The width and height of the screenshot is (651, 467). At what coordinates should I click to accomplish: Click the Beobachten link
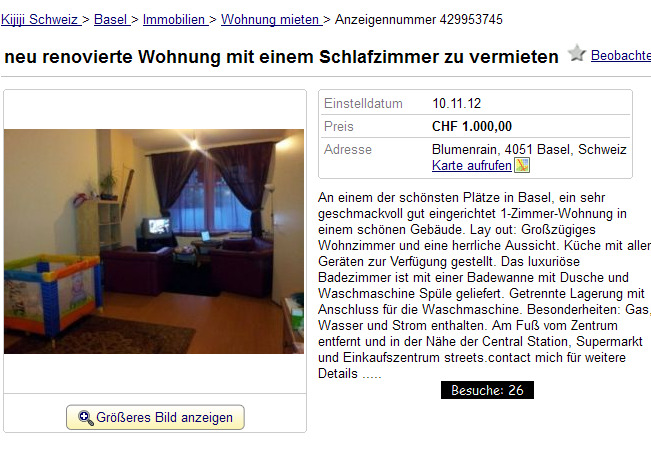[621, 55]
